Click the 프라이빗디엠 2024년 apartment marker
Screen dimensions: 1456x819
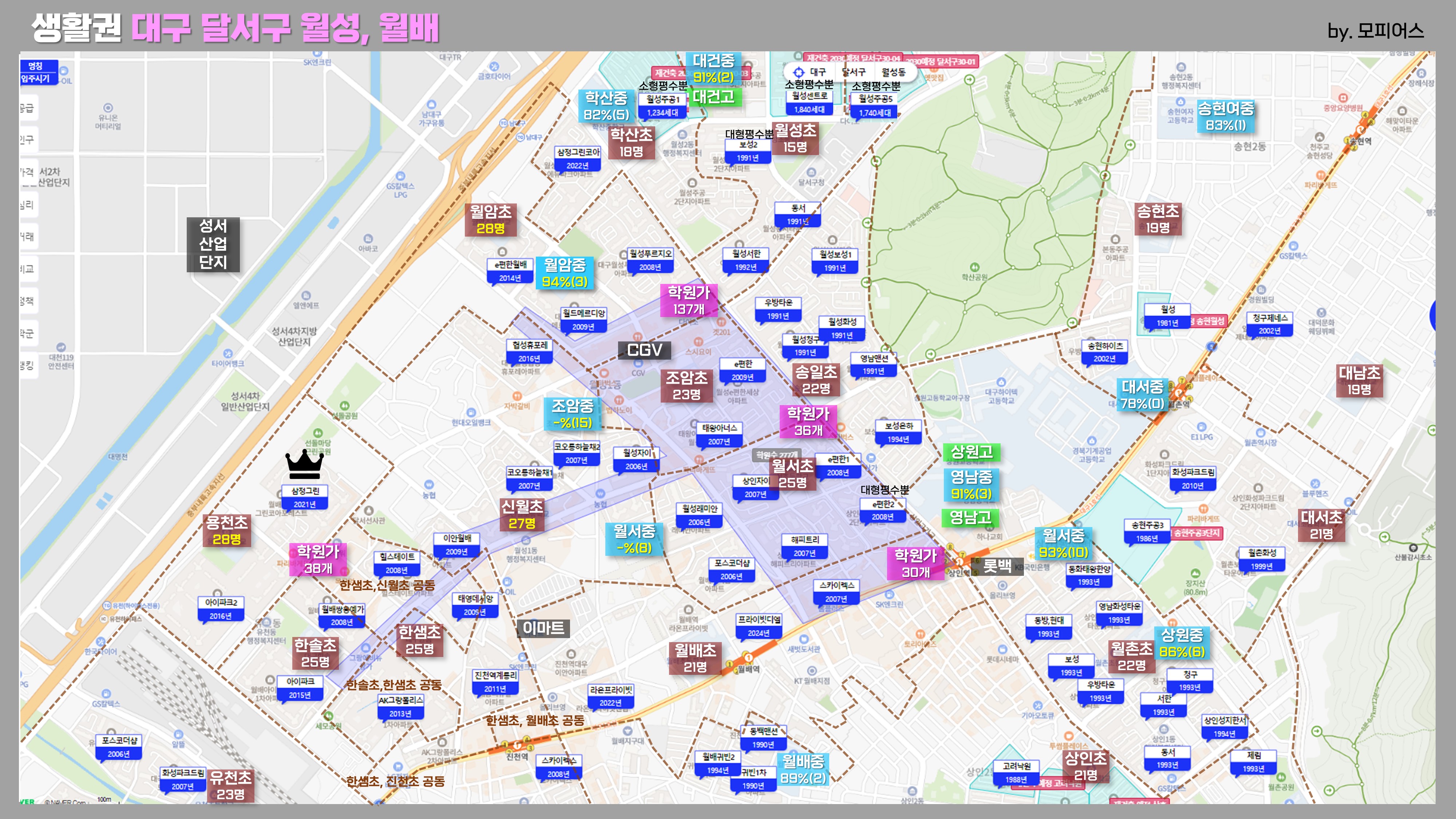click(x=759, y=626)
